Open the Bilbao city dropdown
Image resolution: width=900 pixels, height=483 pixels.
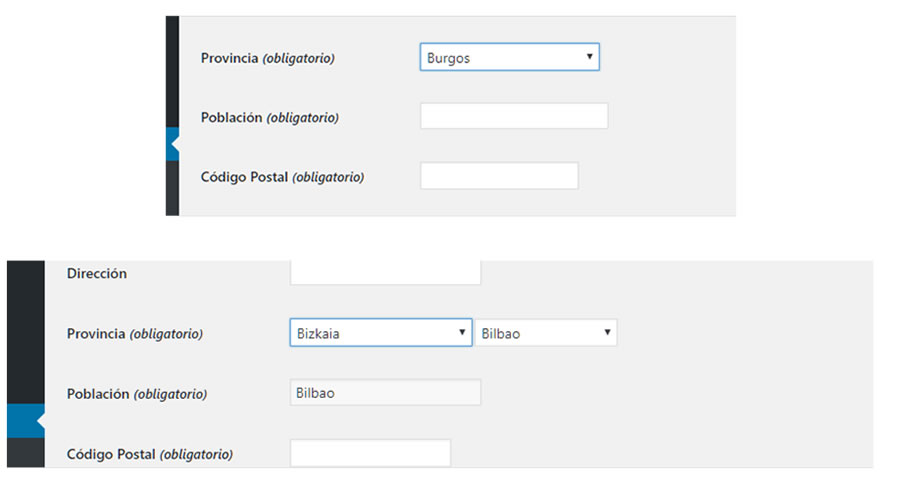pyautogui.click(x=545, y=333)
